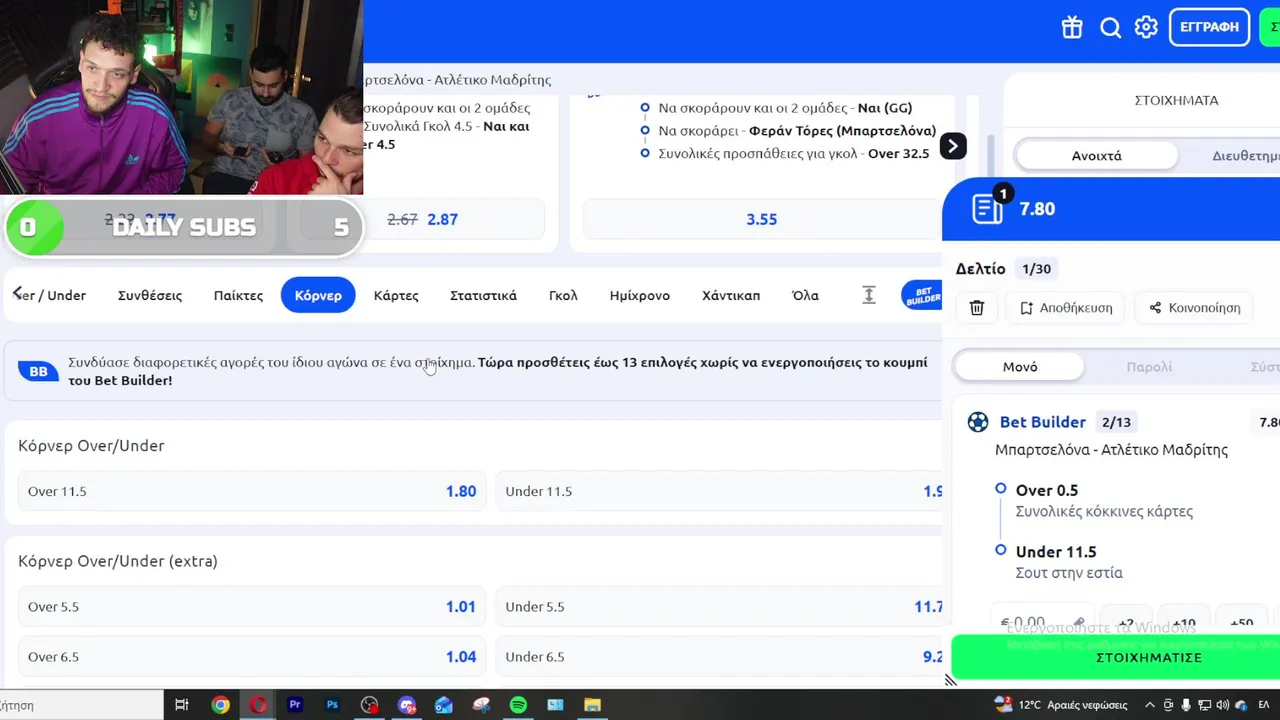Pick Over 5.5 corners at 1.01
This screenshot has width=1280, height=720.
point(252,607)
